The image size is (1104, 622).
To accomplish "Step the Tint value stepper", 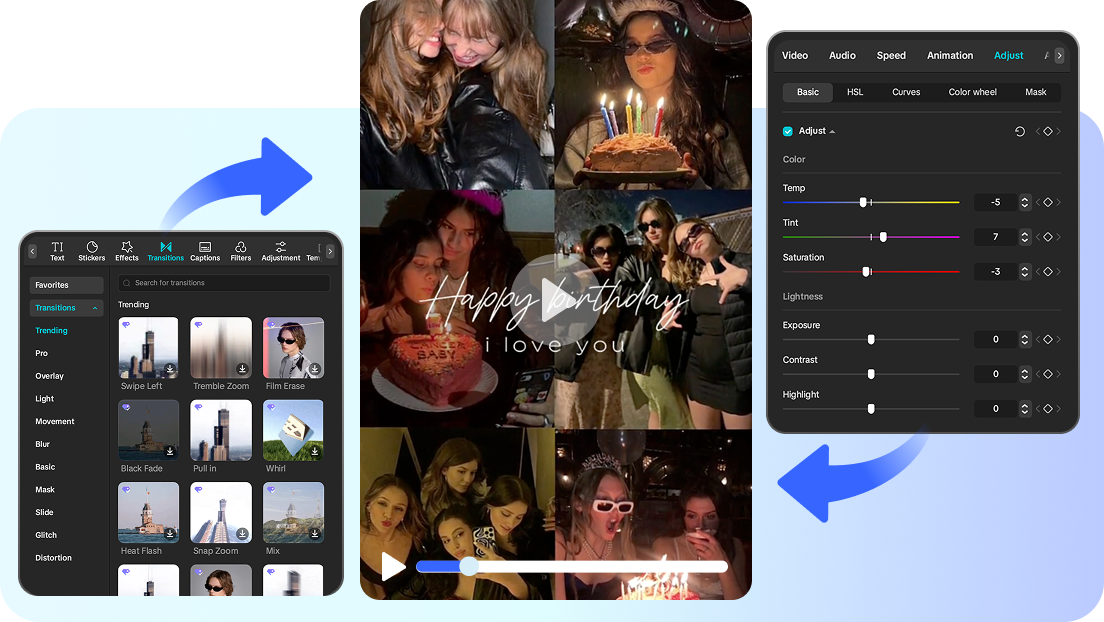I will 1024,237.
